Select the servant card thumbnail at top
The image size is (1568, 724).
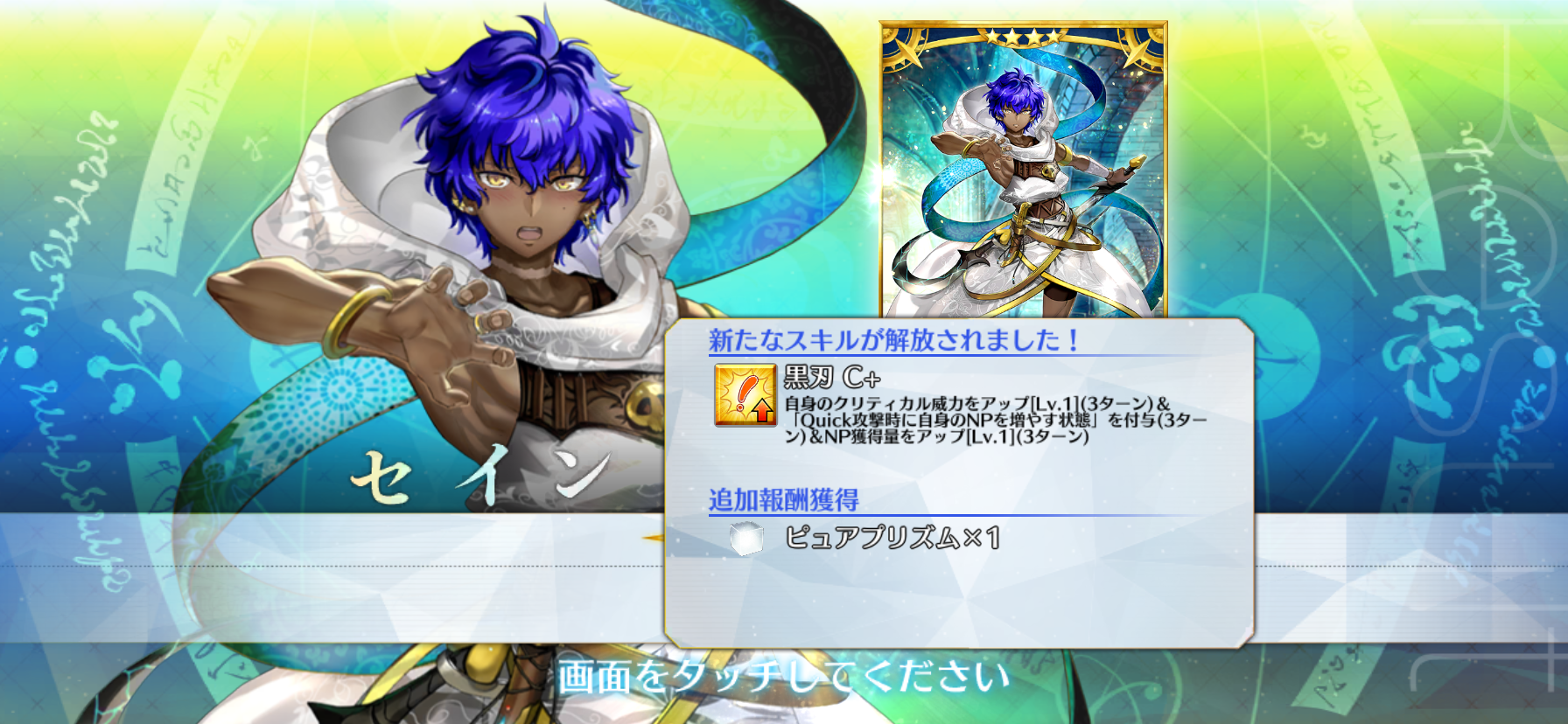pos(1023,170)
